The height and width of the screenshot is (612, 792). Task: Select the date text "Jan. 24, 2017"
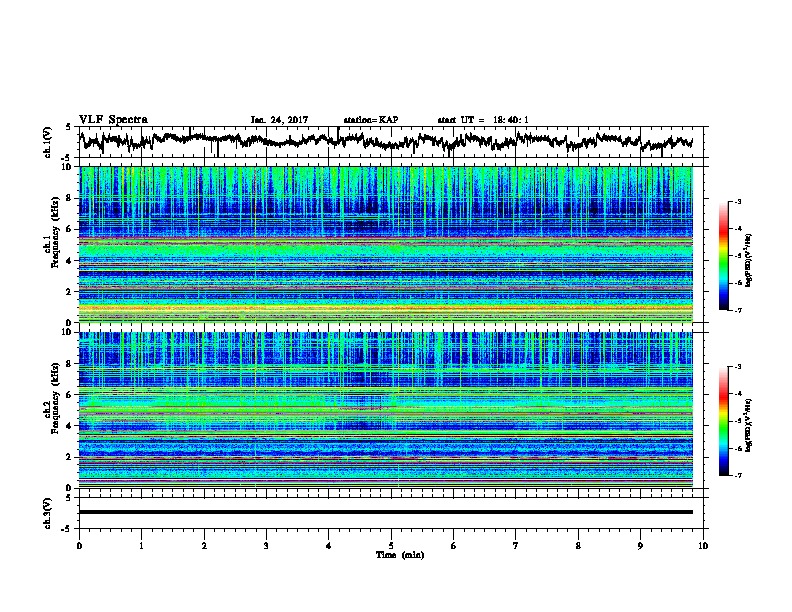click(279, 120)
